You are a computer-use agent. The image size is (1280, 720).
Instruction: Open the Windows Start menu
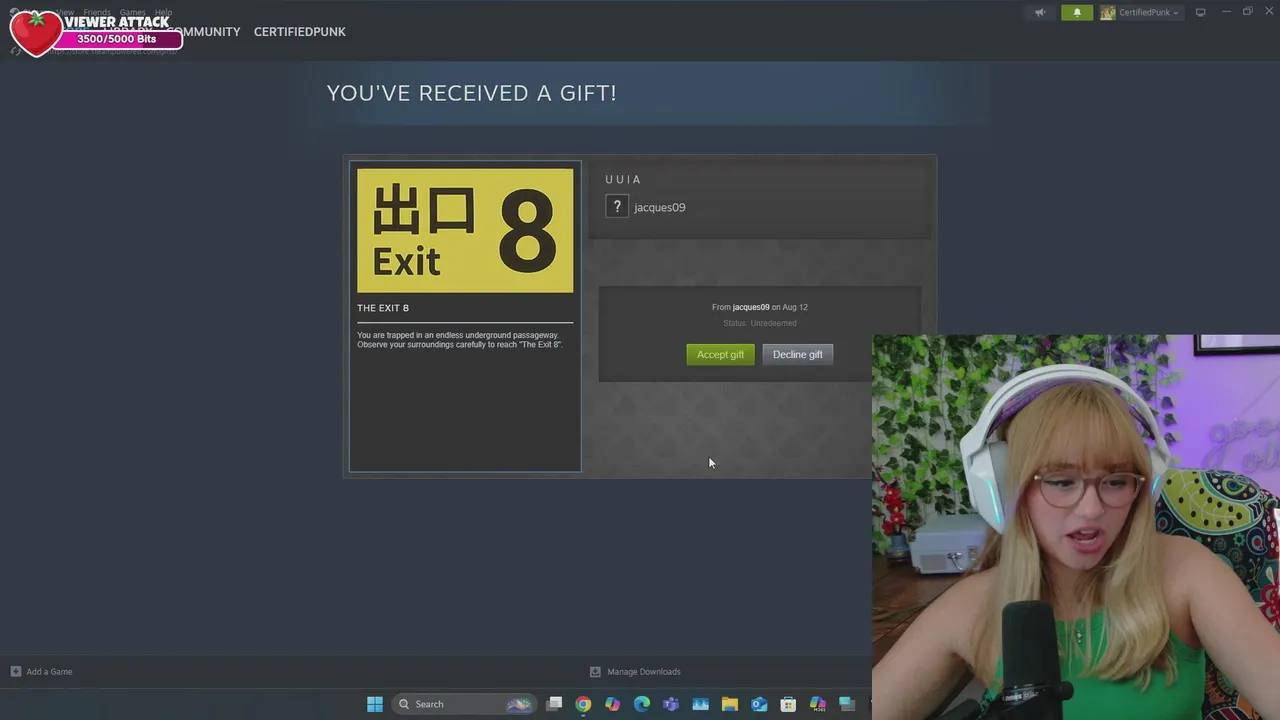(x=375, y=704)
